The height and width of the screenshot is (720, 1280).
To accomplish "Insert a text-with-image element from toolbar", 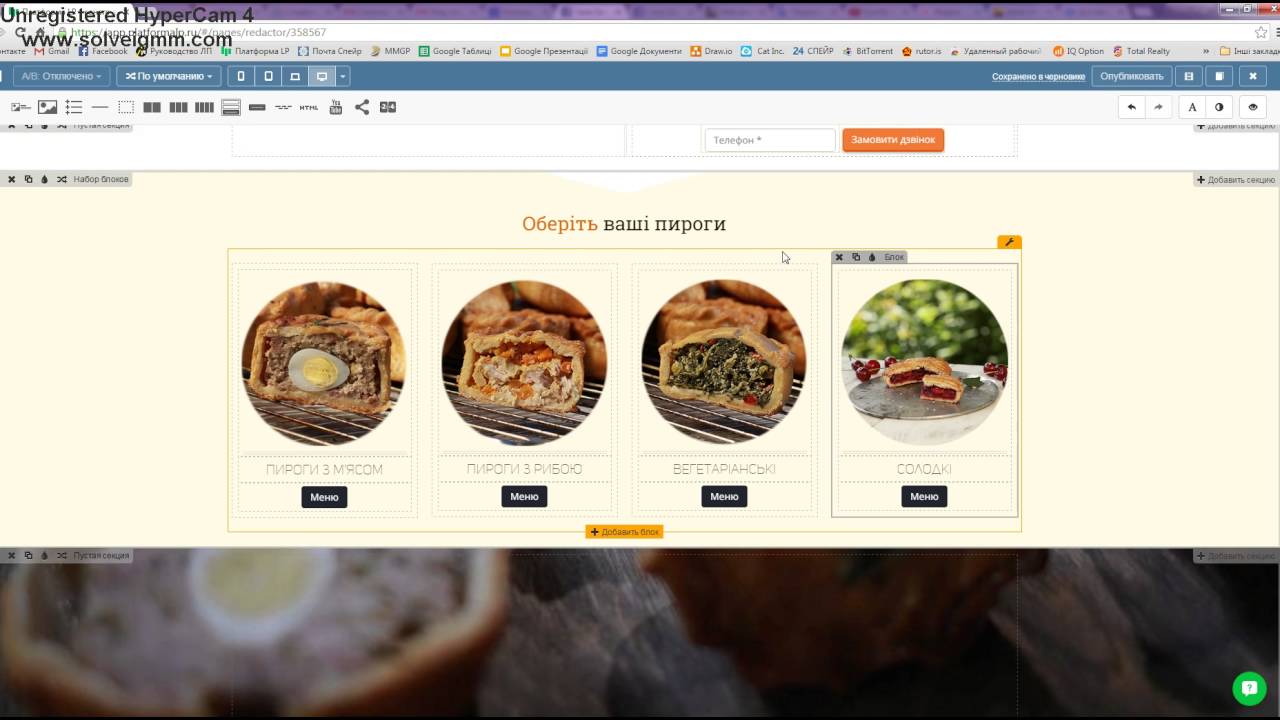I will (21, 107).
